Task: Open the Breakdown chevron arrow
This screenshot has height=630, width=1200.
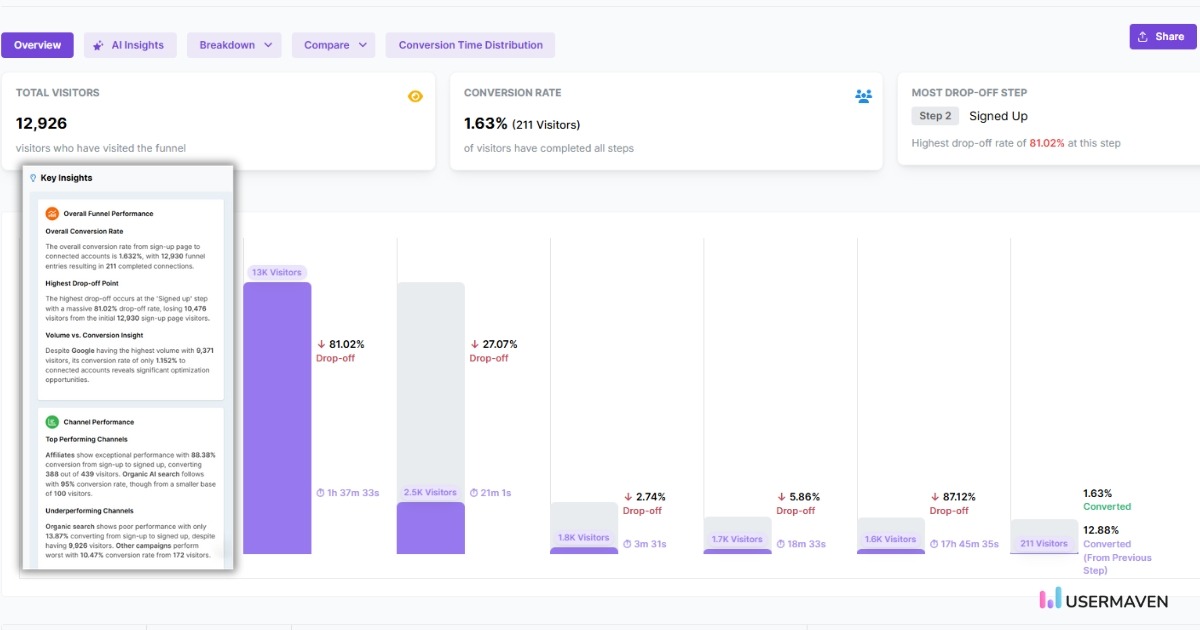Action: tap(267, 44)
